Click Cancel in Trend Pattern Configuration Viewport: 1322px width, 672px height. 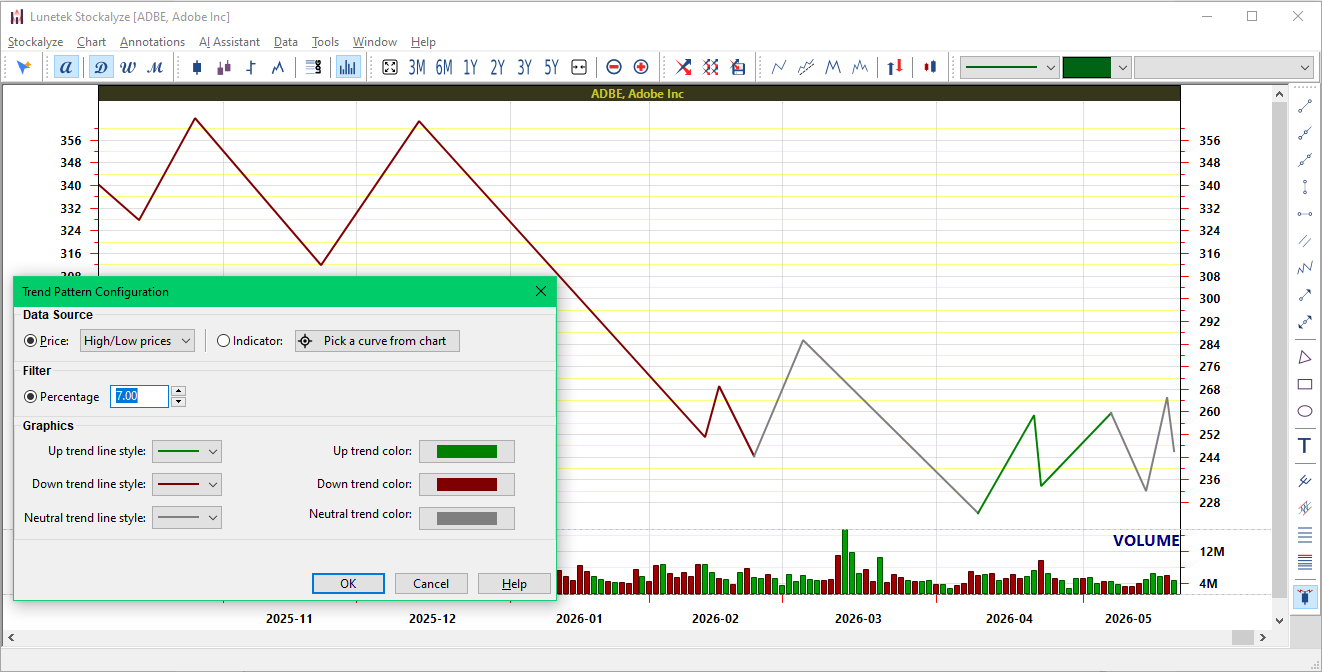(431, 584)
